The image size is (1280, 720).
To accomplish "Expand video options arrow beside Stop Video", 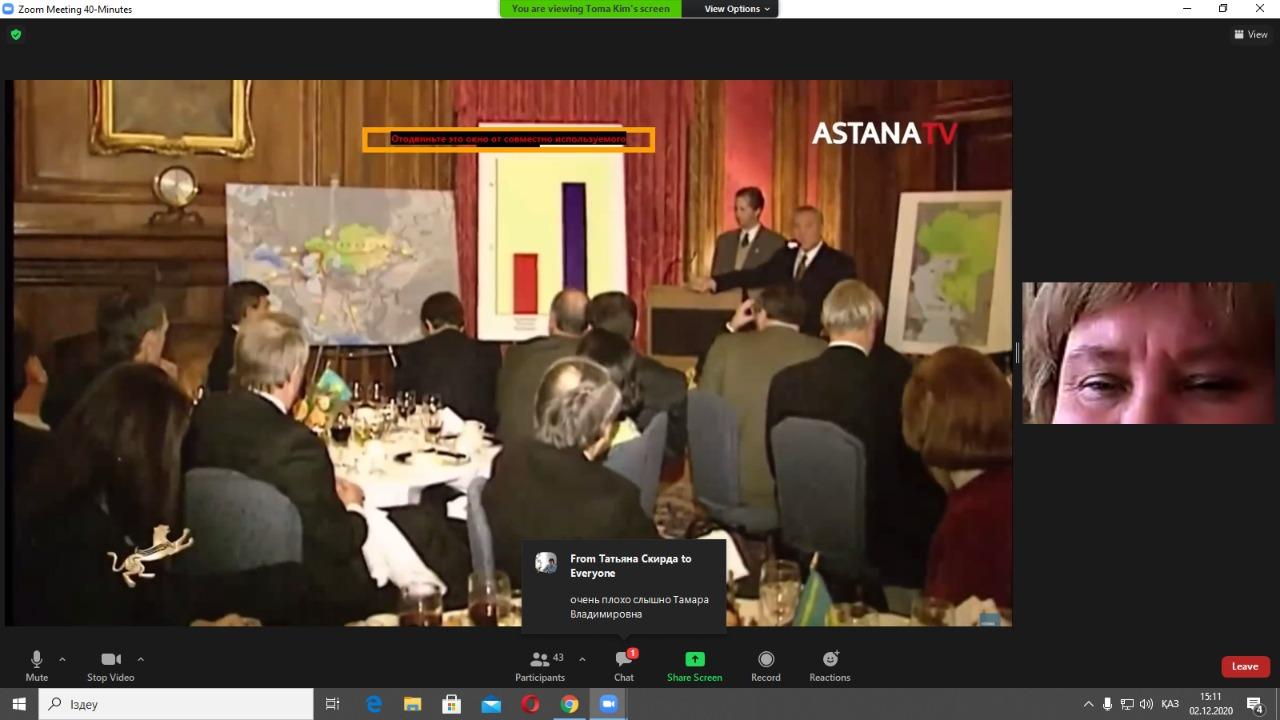I will tap(140, 659).
